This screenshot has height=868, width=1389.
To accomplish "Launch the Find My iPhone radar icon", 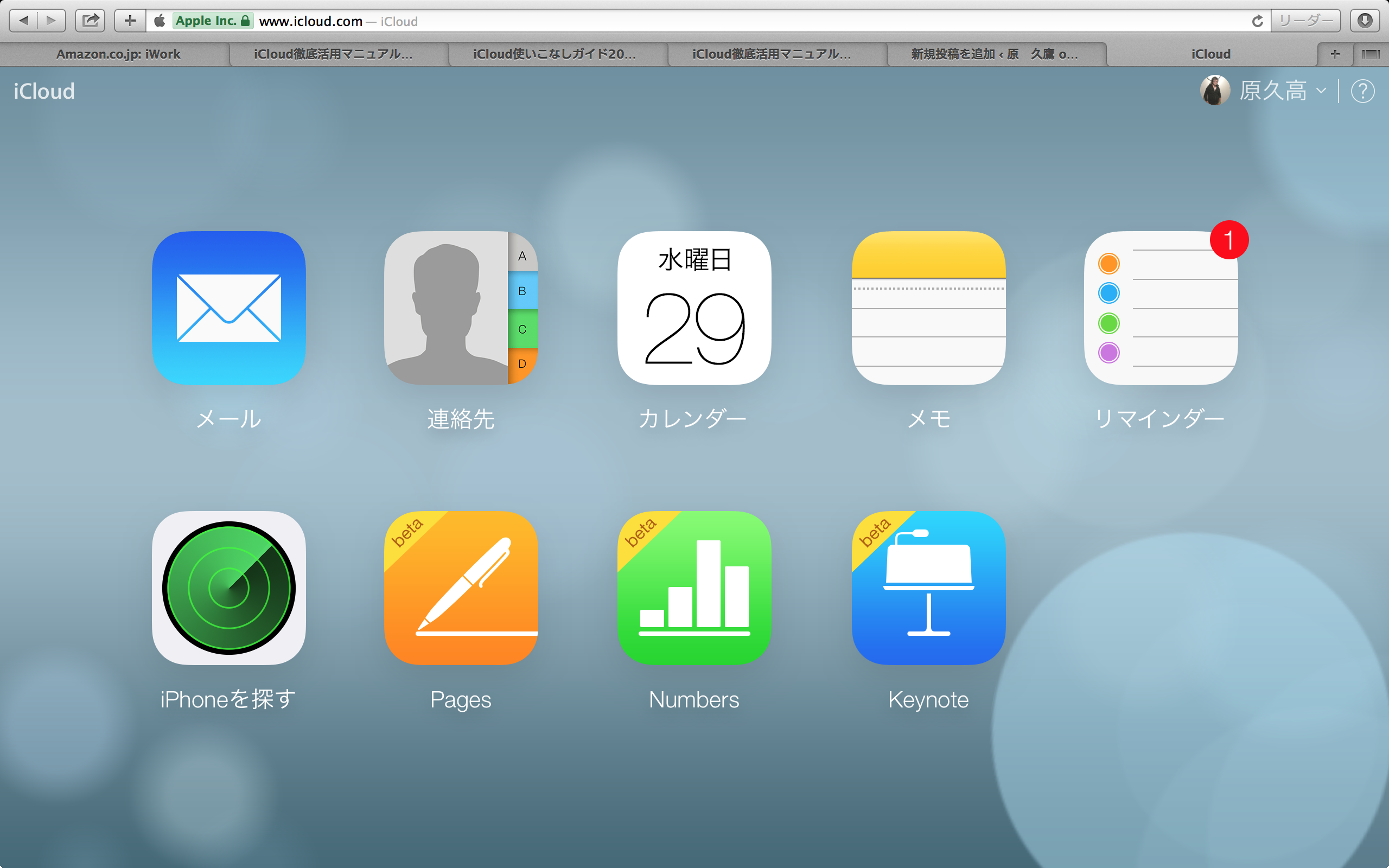I will pyautogui.click(x=228, y=588).
